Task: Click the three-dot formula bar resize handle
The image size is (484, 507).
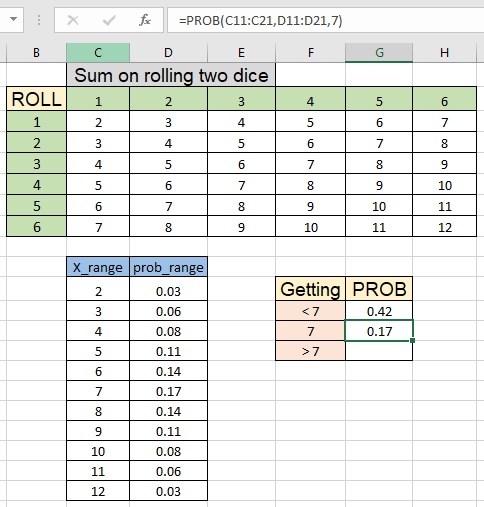Action: pyautogui.click(x=39, y=20)
